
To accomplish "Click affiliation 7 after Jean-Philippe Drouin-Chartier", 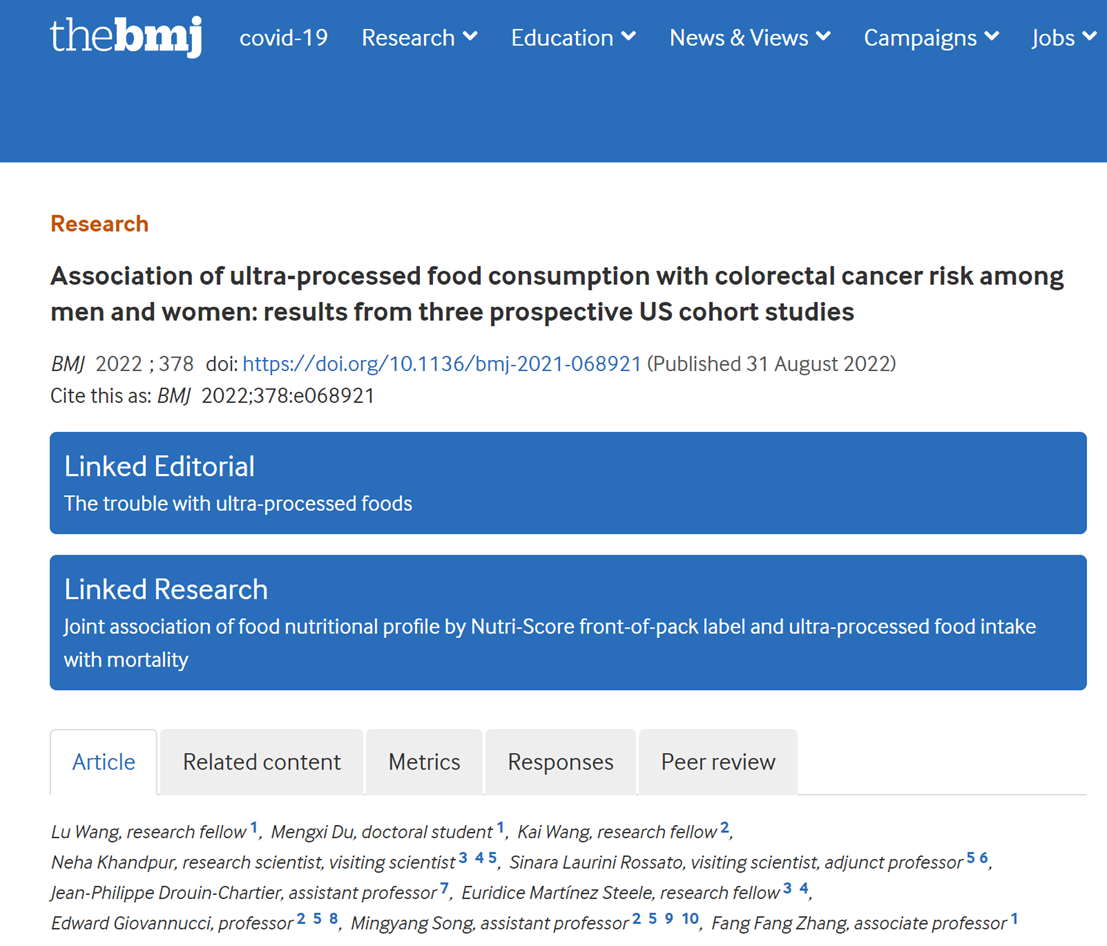I will pyautogui.click(x=444, y=888).
